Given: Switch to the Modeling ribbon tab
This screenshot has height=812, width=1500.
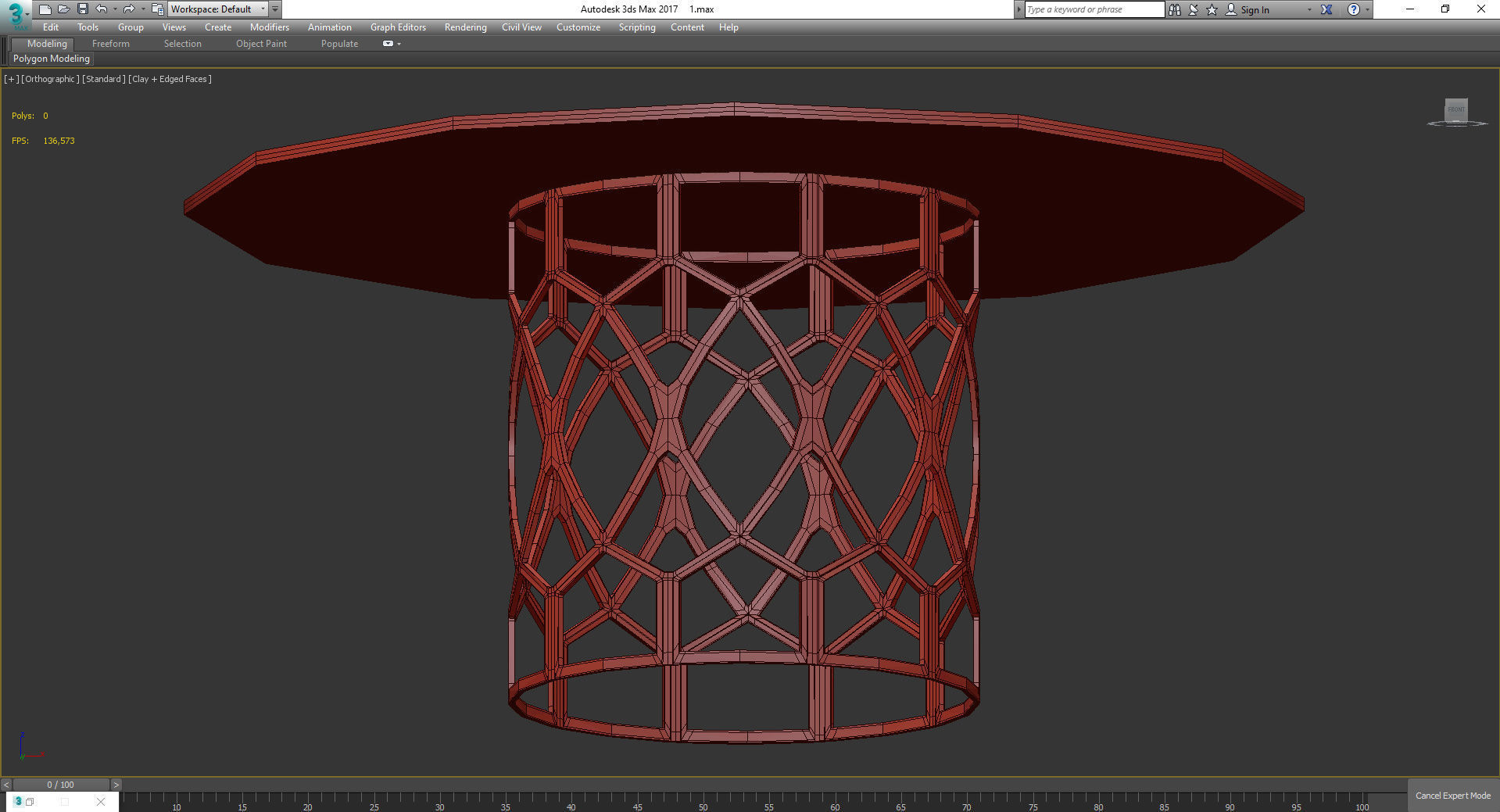Looking at the screenshot, I should click(47, 44).
